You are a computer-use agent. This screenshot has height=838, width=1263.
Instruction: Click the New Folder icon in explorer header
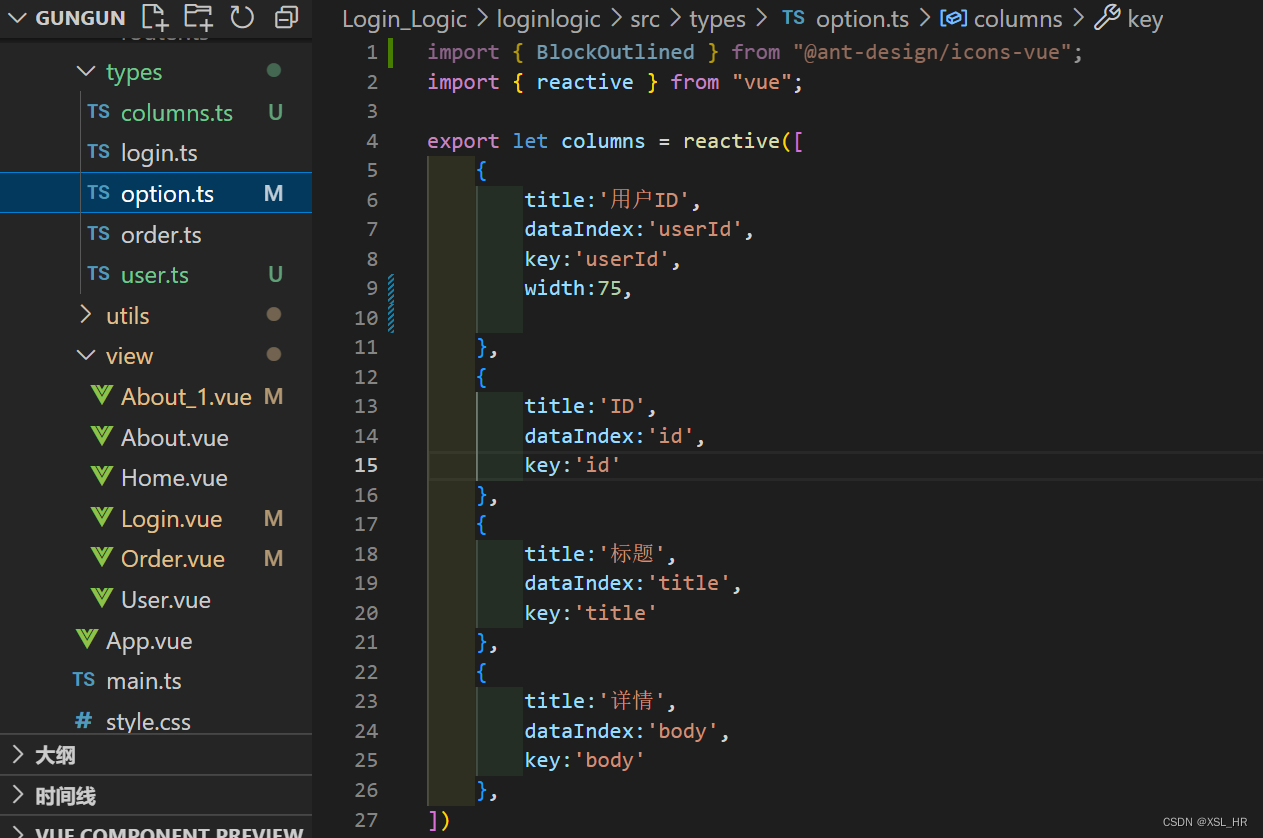click(x=198, y=17)
